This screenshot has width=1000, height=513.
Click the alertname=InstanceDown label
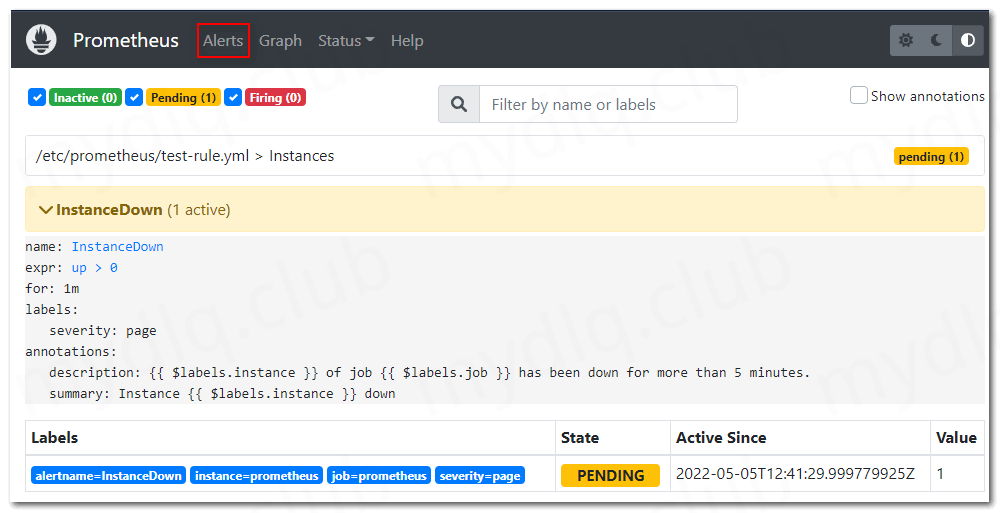108,476
